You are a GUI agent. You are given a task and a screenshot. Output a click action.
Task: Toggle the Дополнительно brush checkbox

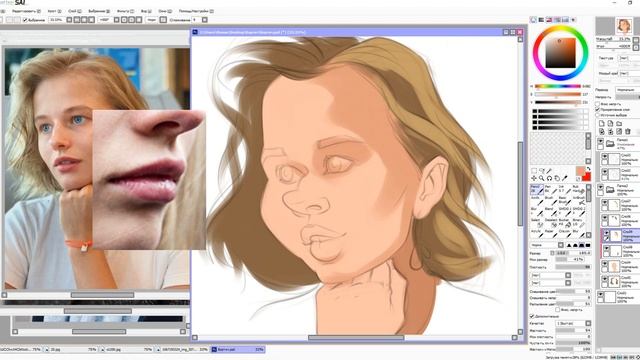click(532, 316)
